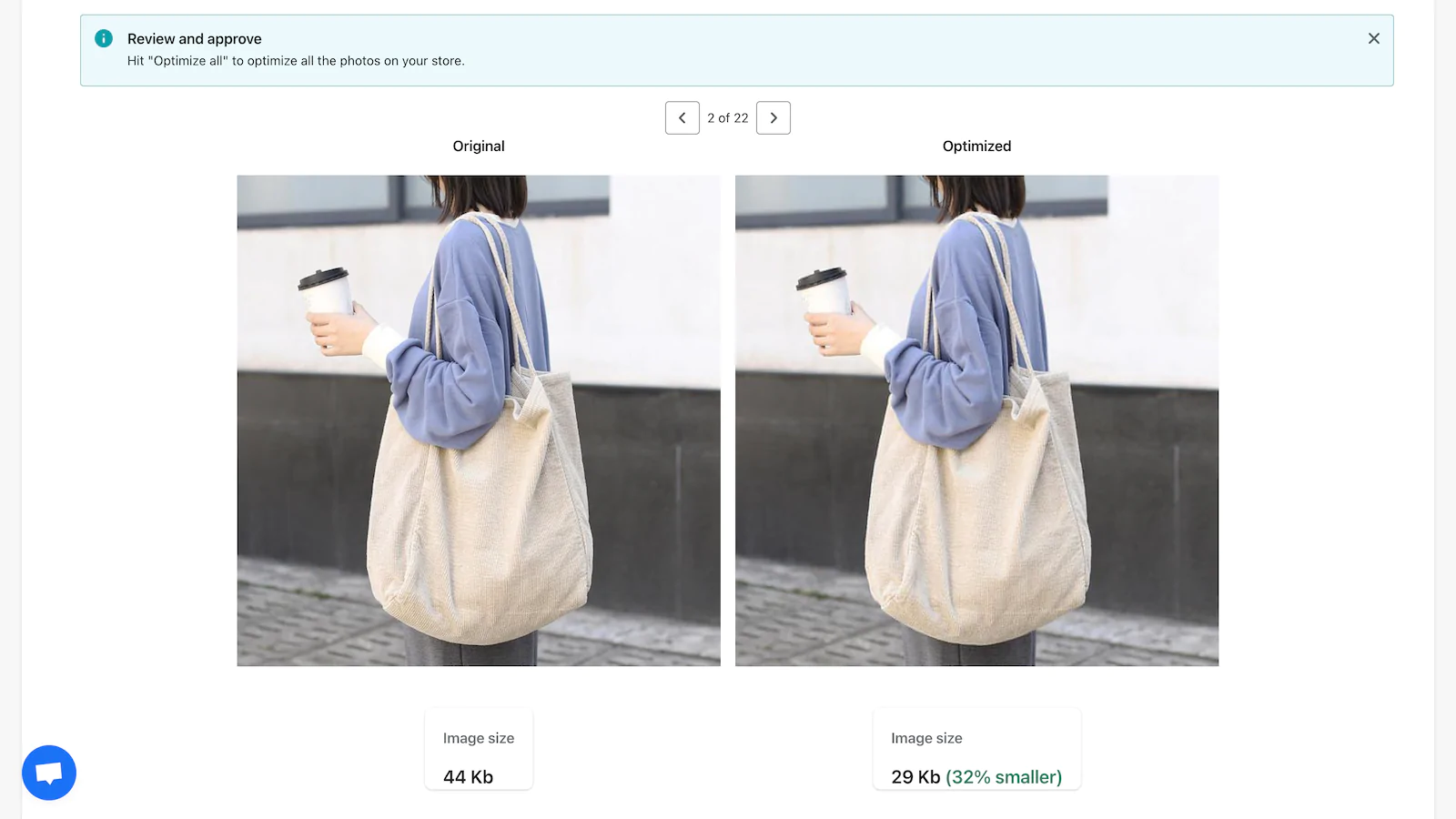1456x819 pixels.
Task: Click the "Original" column heading
Action: coord(479,146)
